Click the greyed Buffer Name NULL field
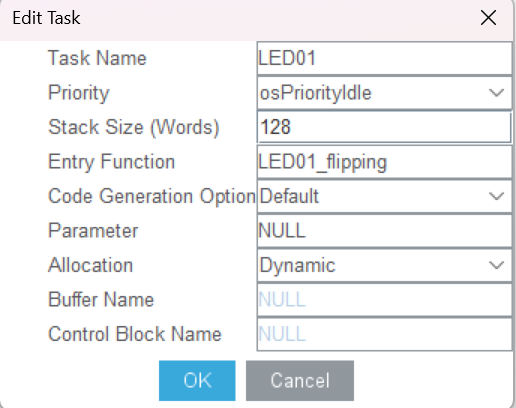This screenshot has height=408, width=516. 384,300
